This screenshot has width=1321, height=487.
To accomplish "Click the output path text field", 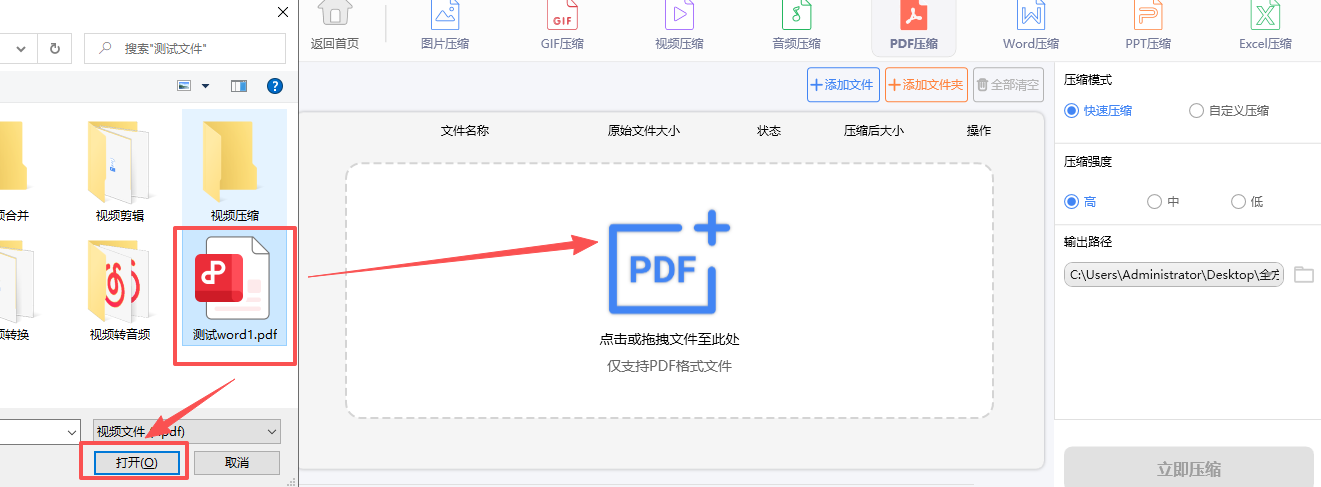I will pos(1174,275).
